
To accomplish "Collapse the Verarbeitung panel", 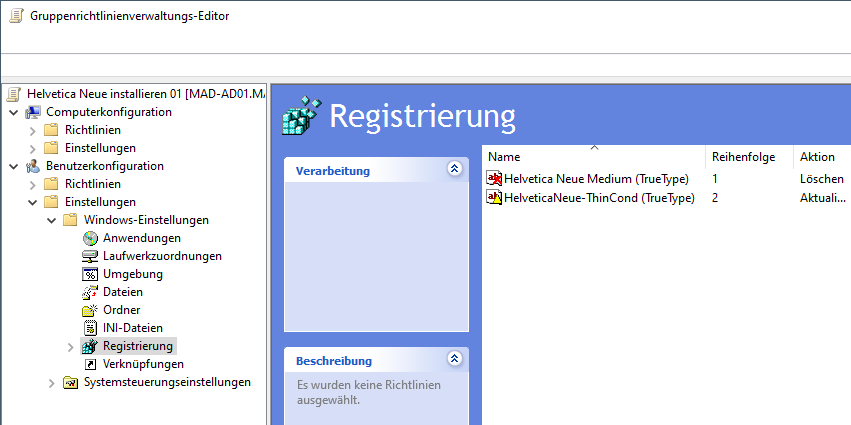I will tap(455, 170).
